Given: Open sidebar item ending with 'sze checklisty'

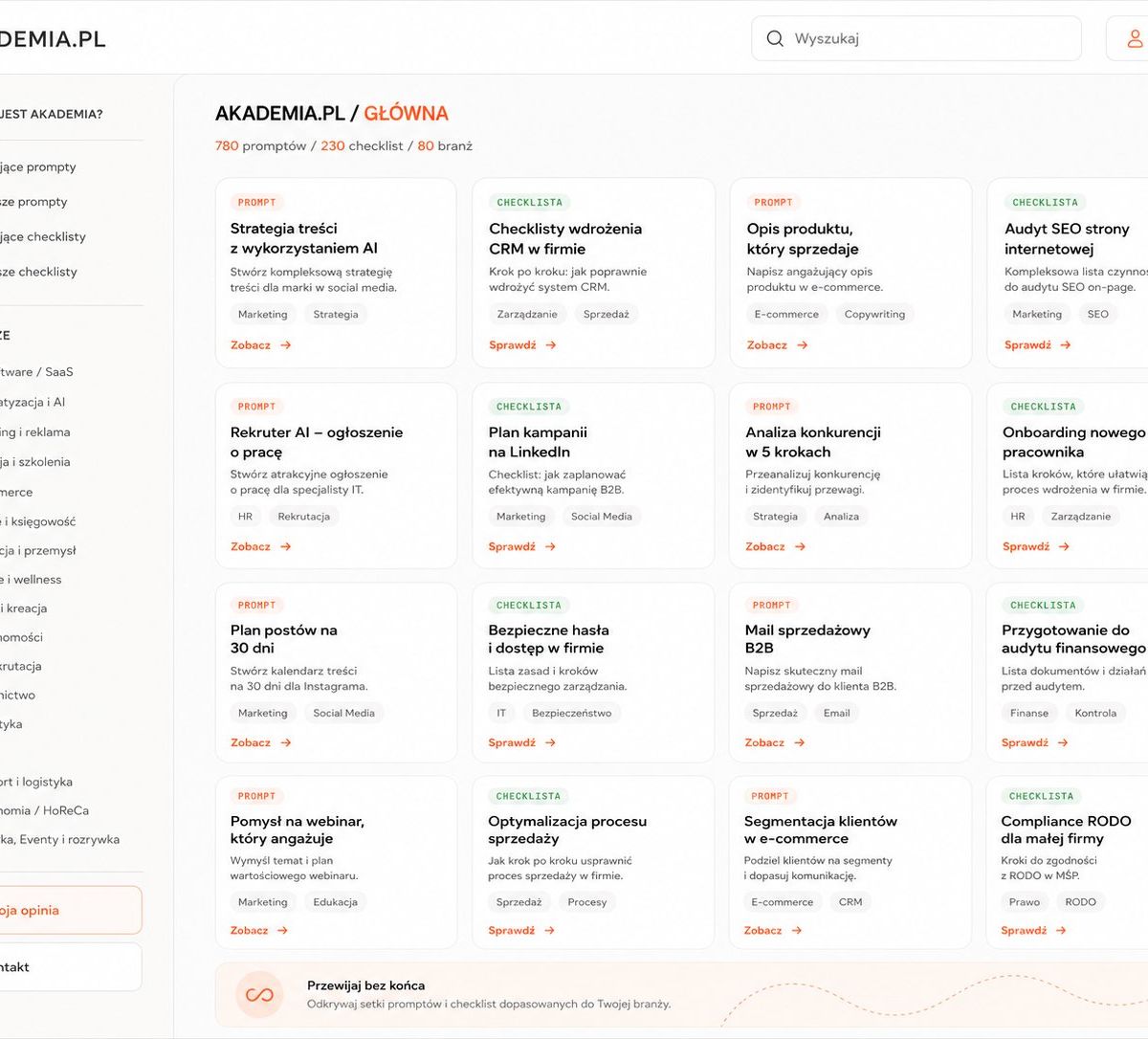Looking at the screenshot, I should [x=38, y=272].
